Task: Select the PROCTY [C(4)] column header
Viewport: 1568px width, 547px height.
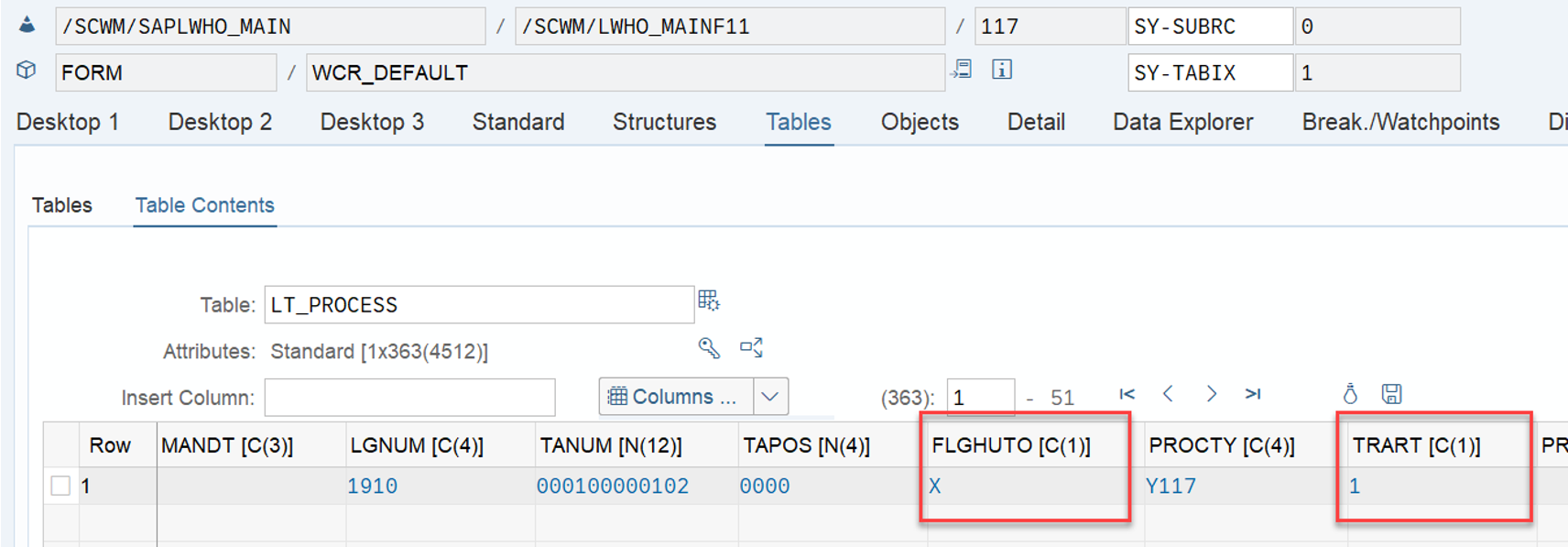Action: click(x=1246, y=445)
